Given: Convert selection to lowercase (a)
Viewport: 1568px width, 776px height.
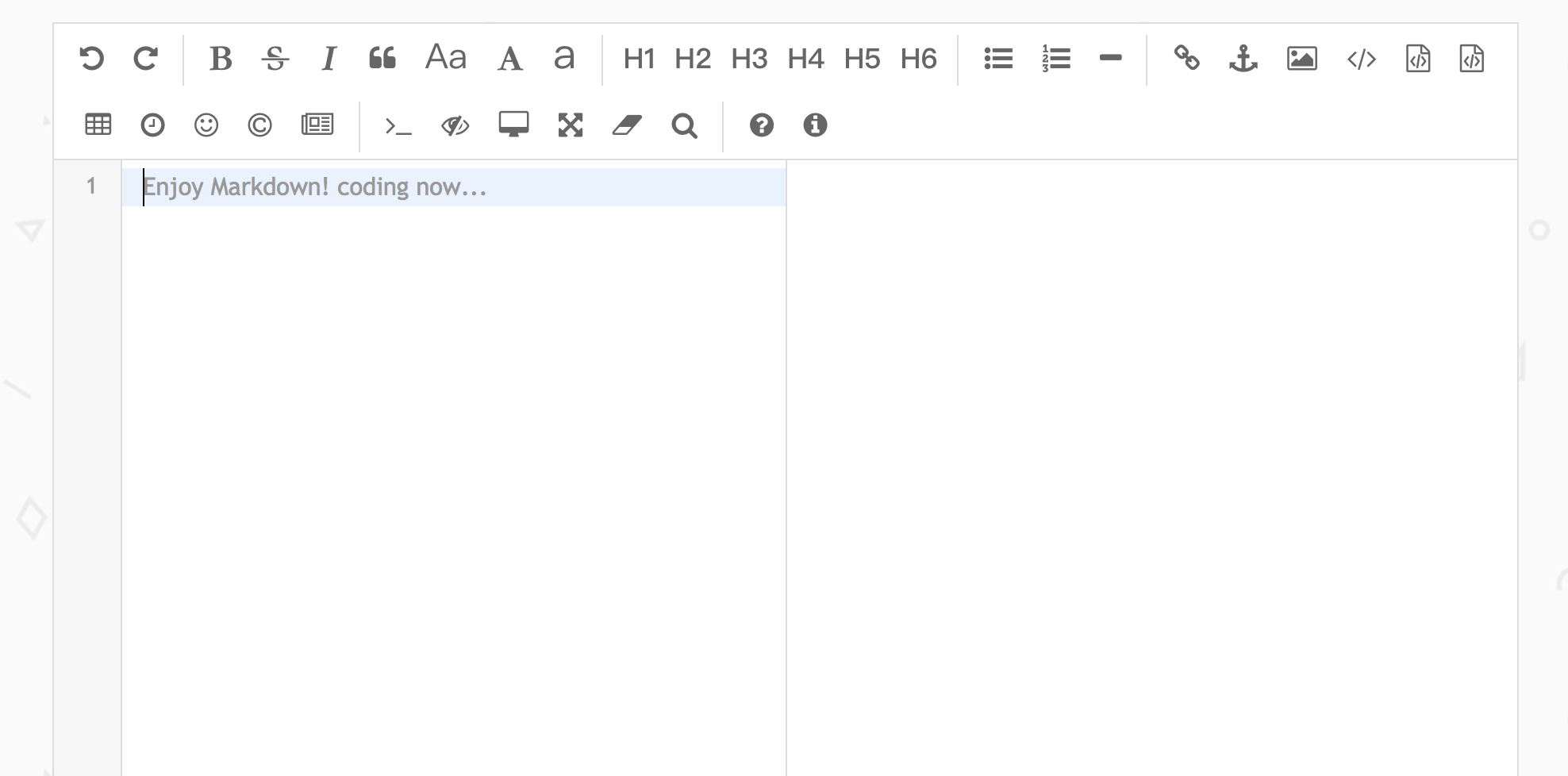Looking at the screenshot, I should point(564,58).
